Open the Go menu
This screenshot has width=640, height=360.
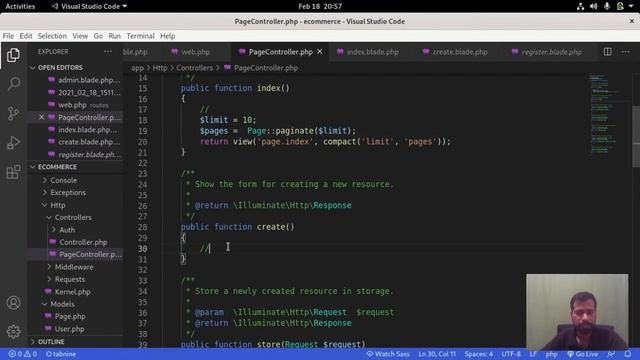(x=98, y=36)
